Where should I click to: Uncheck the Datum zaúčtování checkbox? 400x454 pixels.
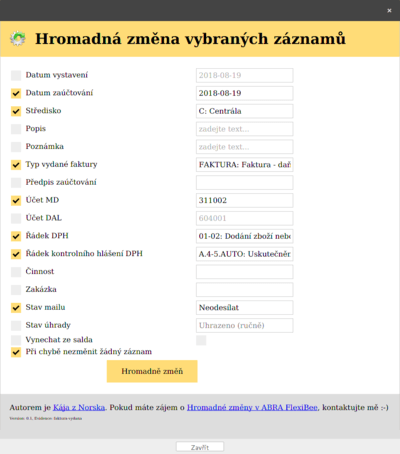pyautogui.click(x=16, y=93)
